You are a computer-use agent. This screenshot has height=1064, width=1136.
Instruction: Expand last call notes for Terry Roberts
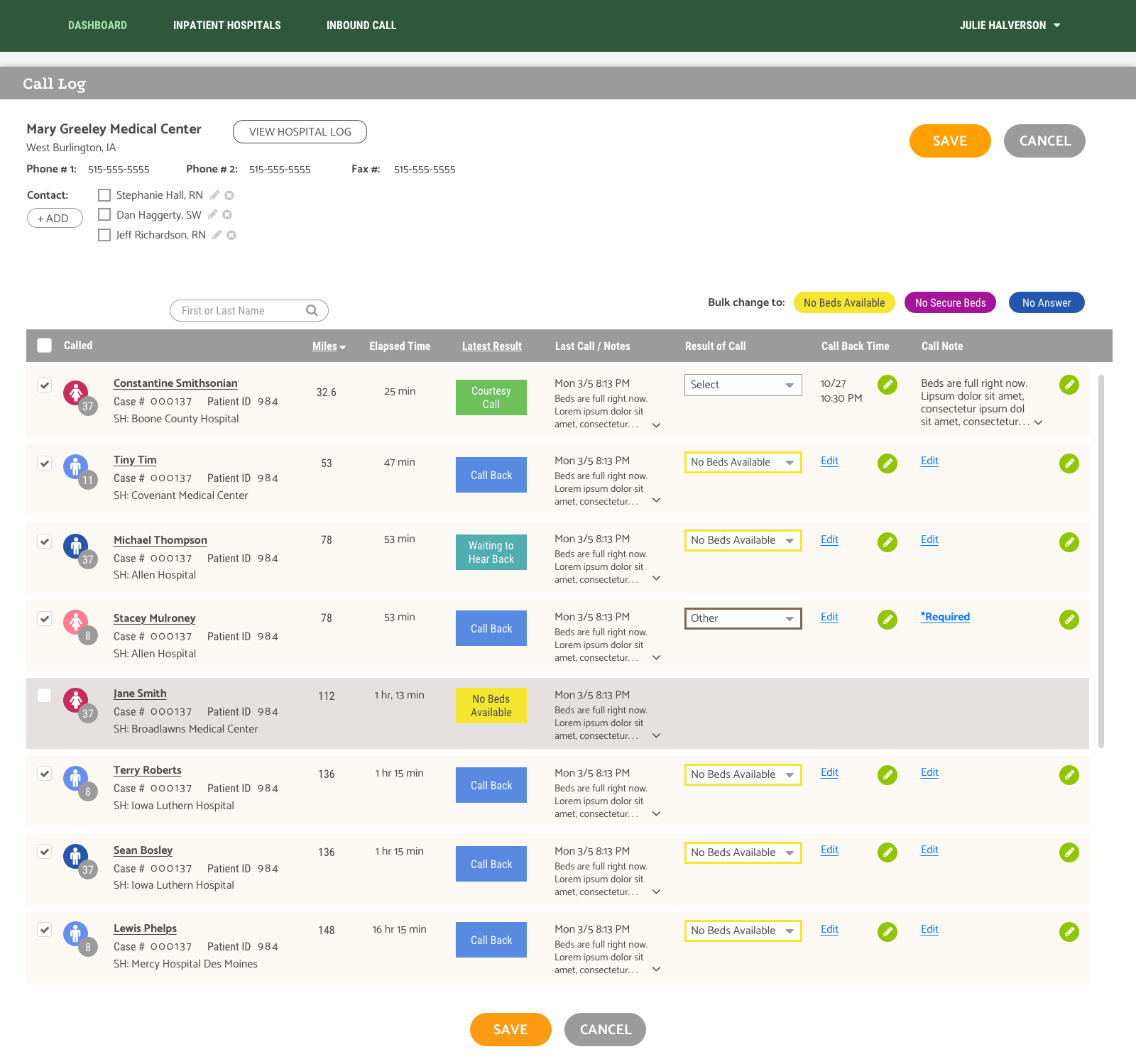point(656,813)
